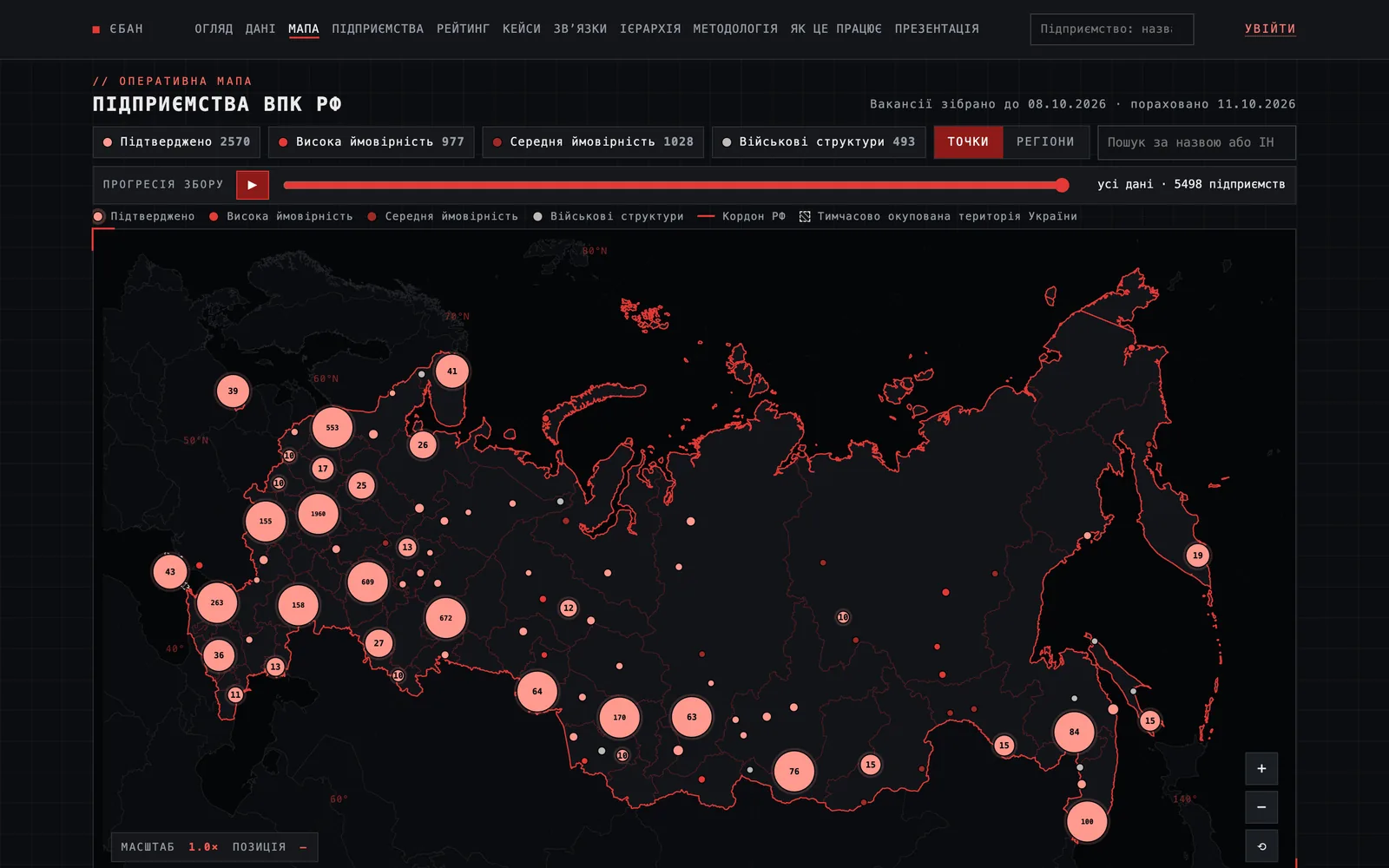1389x868 pixels.
Task: Go to ЗВ'ЯЗКИ section
Action: [x=580, y=29]
